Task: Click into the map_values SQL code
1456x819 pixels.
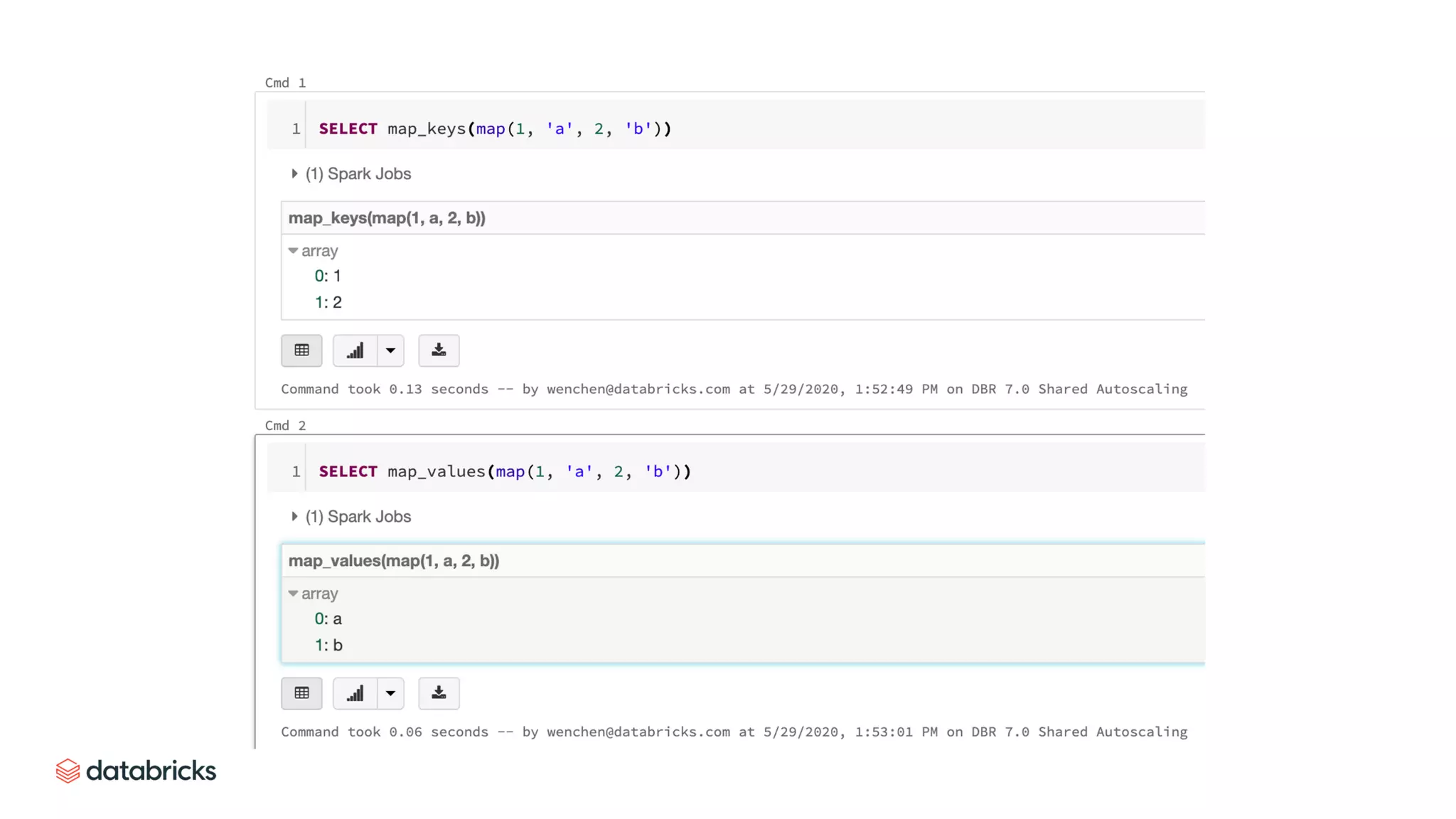Action: (505, 471)
